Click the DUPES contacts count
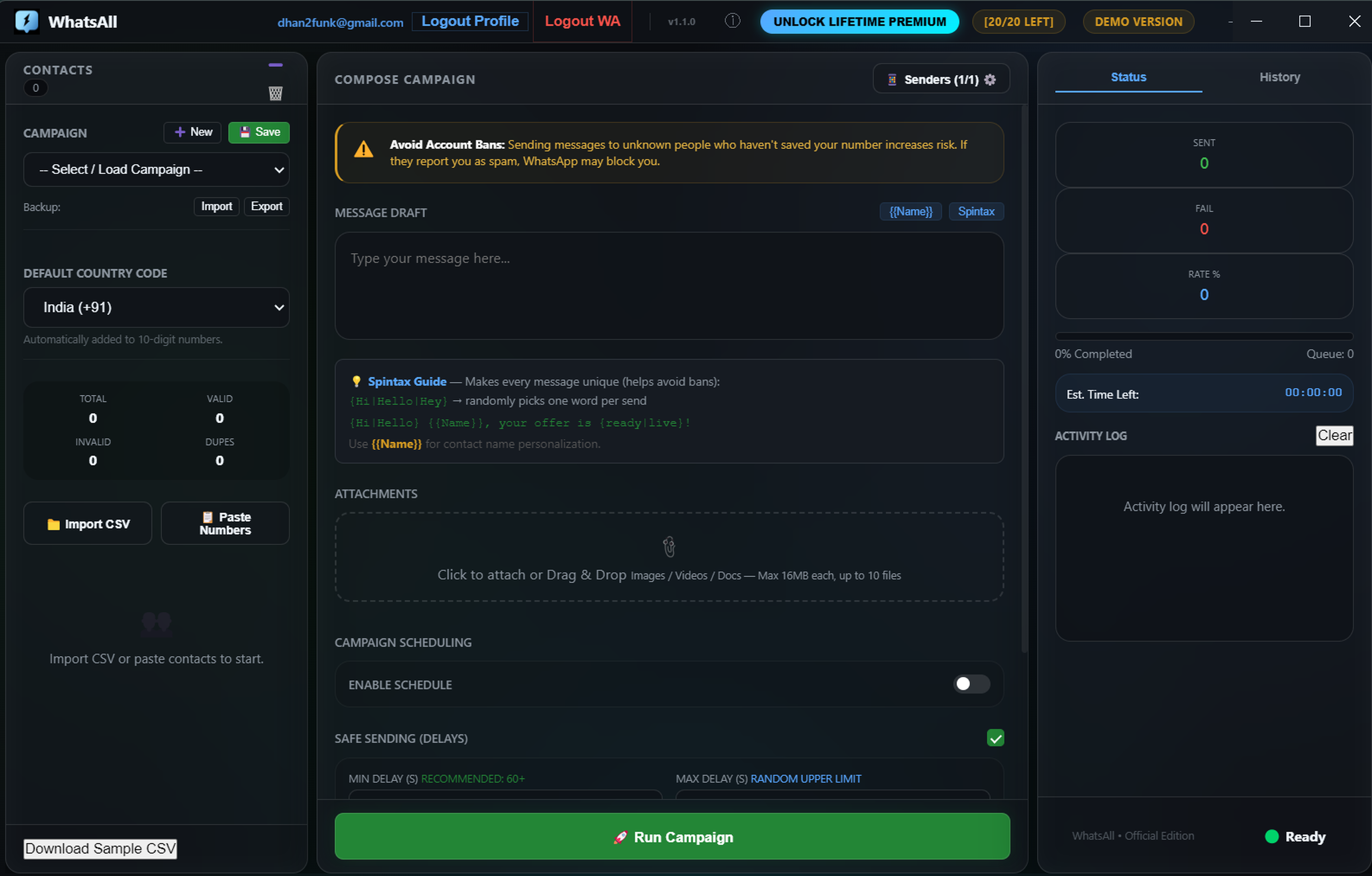 pos(219,460)
